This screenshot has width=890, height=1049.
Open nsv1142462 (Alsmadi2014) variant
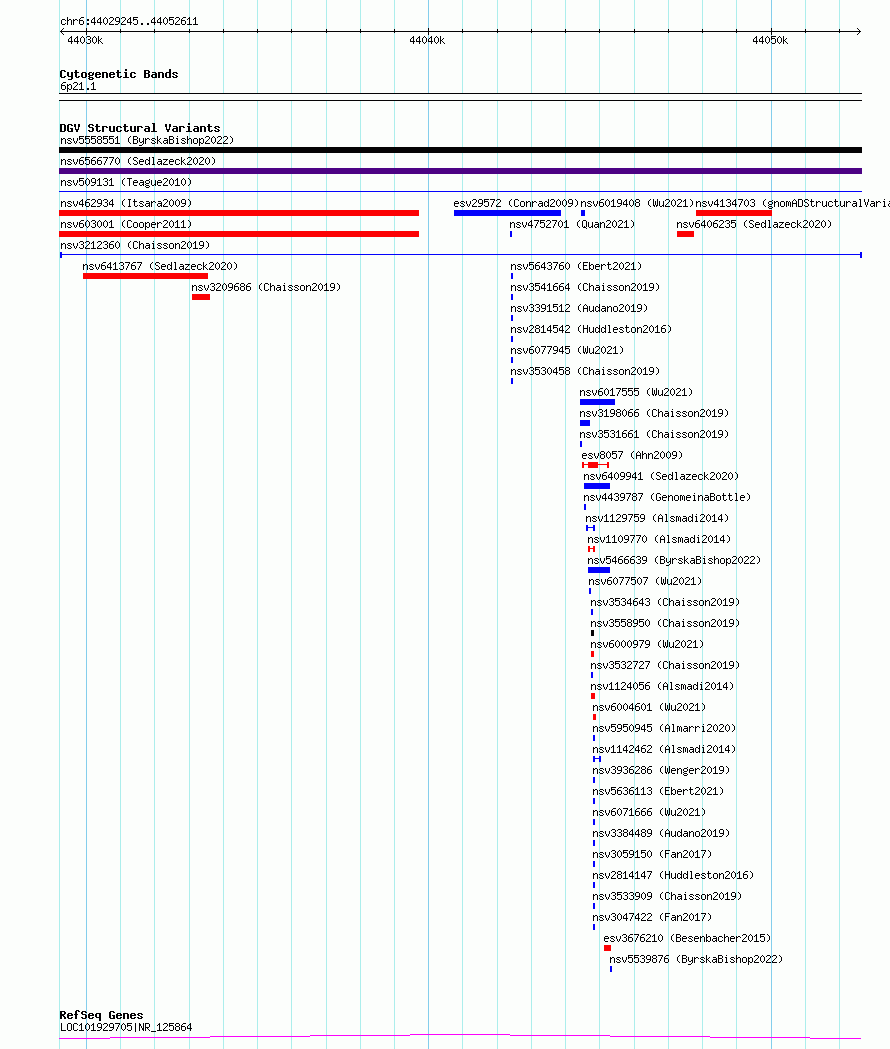[x=664, y=749]
